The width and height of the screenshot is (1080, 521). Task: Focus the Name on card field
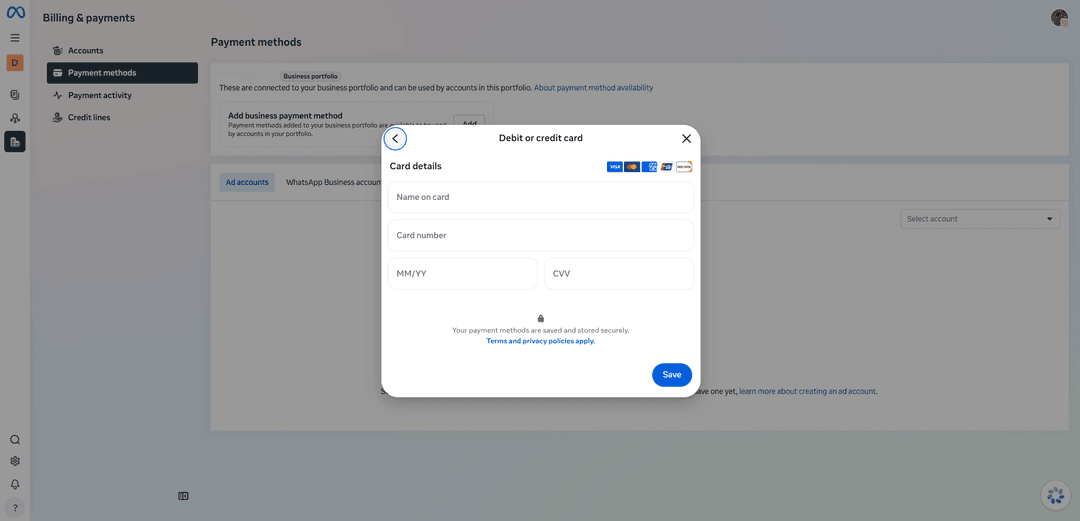541,197
